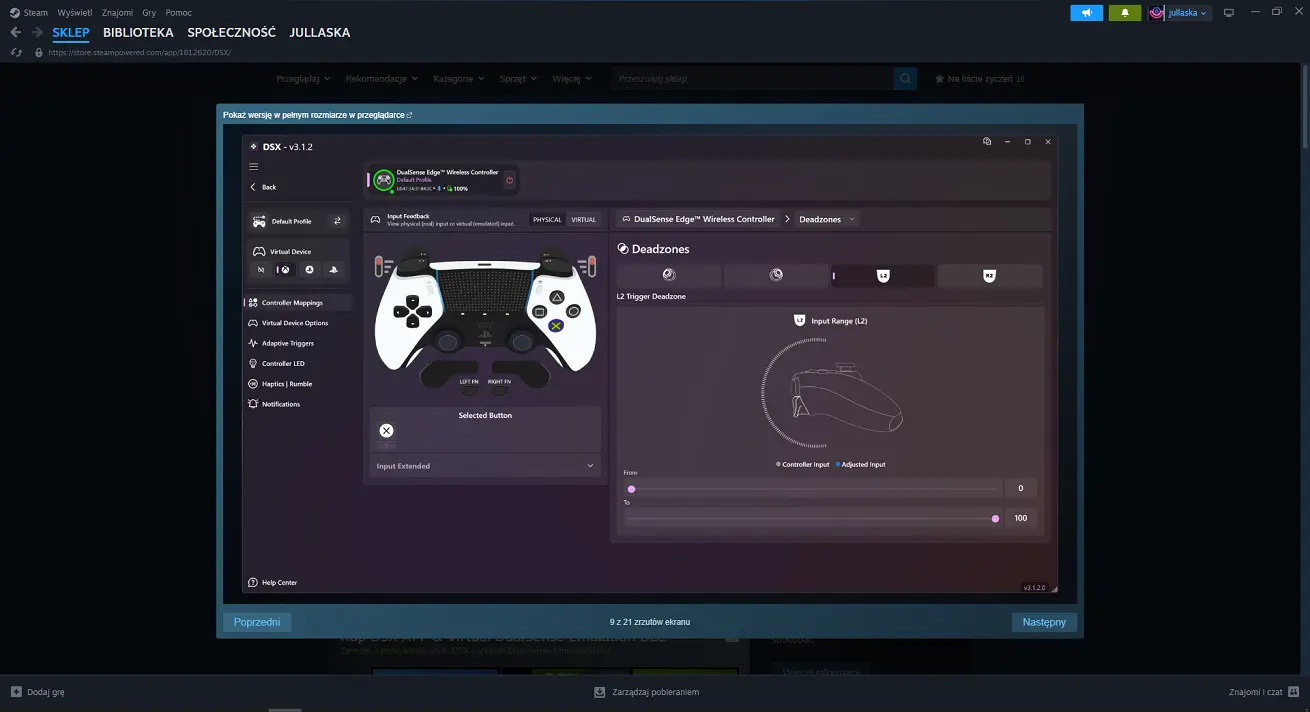Select the PlayStation virtual device icon

(333, 270)
